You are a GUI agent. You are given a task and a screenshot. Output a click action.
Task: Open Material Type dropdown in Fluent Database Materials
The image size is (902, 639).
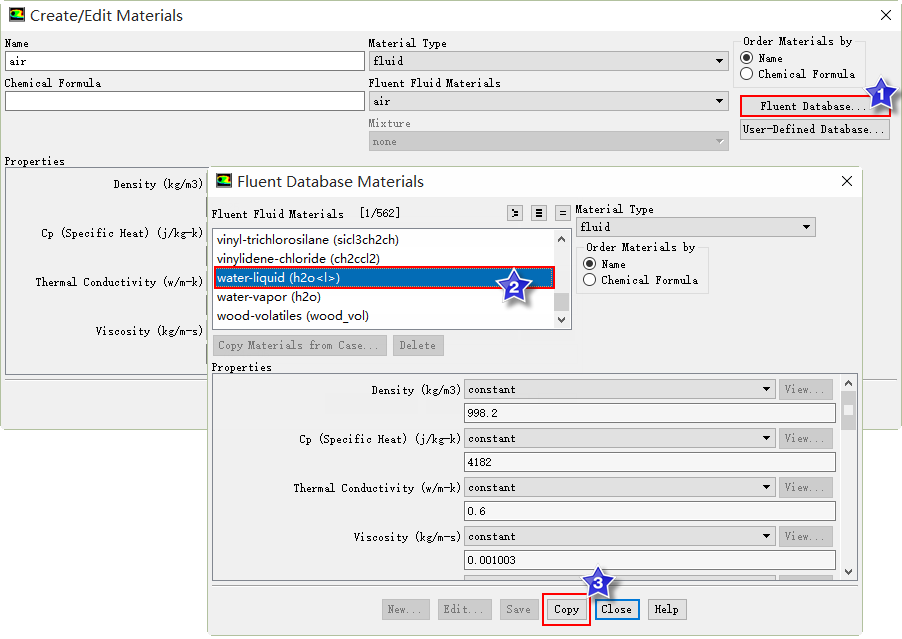click(x=695, y=227)
